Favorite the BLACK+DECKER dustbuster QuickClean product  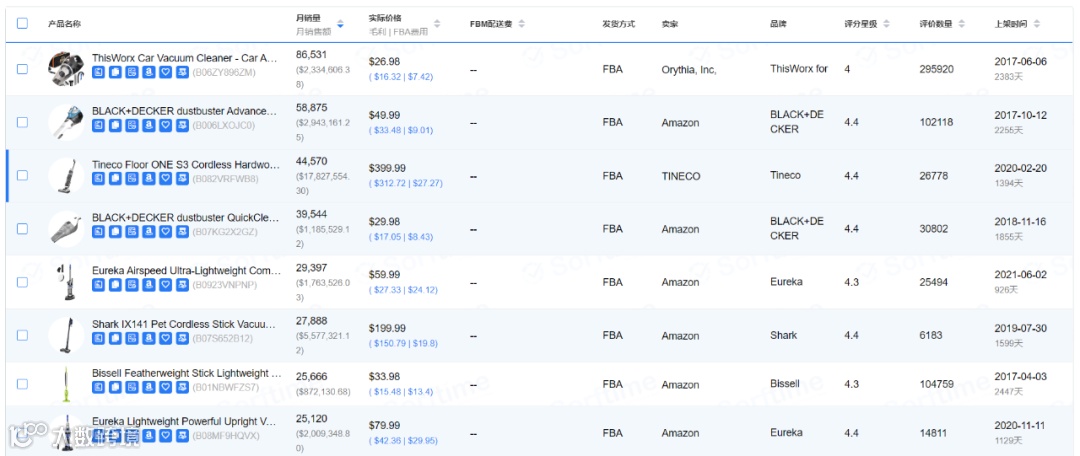165,231
